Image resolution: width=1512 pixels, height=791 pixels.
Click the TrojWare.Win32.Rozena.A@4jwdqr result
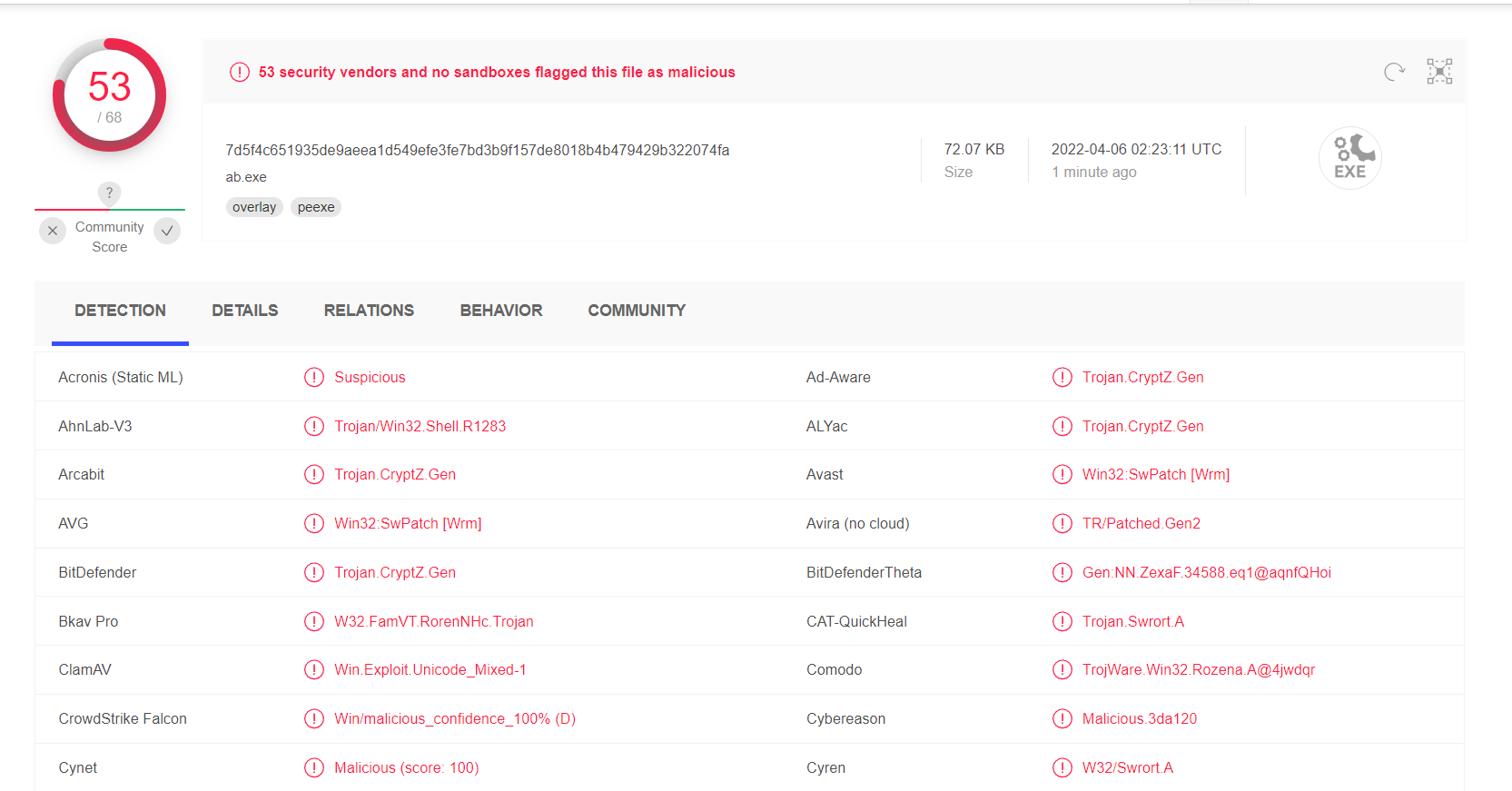pyautogui.click(x=1199, y=669)
